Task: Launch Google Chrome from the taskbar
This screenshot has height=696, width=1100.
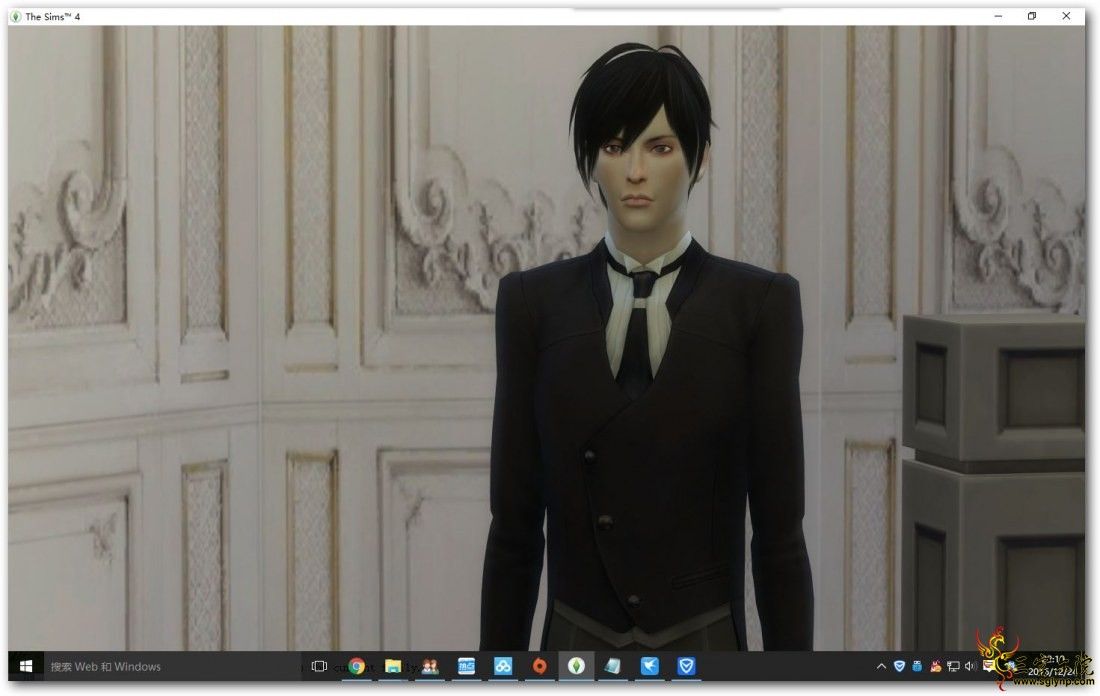Action: 356,667
